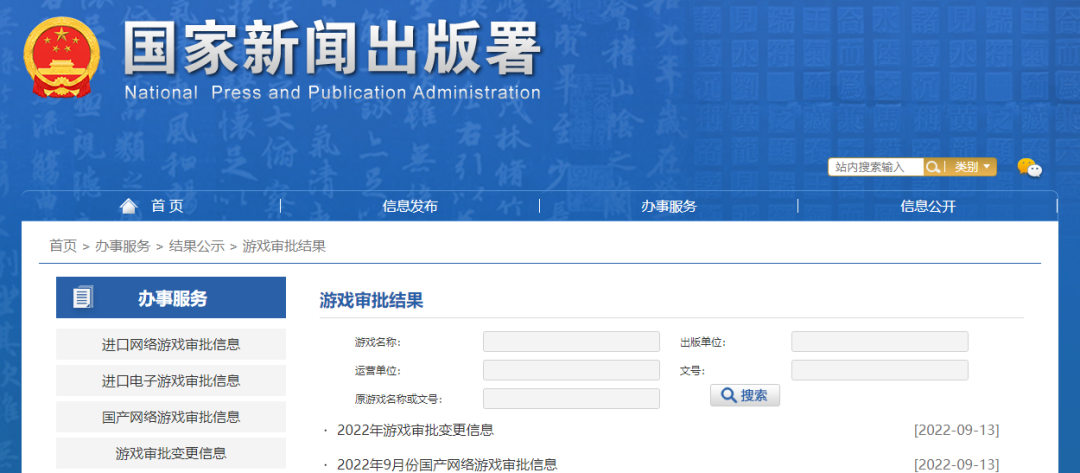Click the 站内搜索输入 site search box

tap(875, 167)
